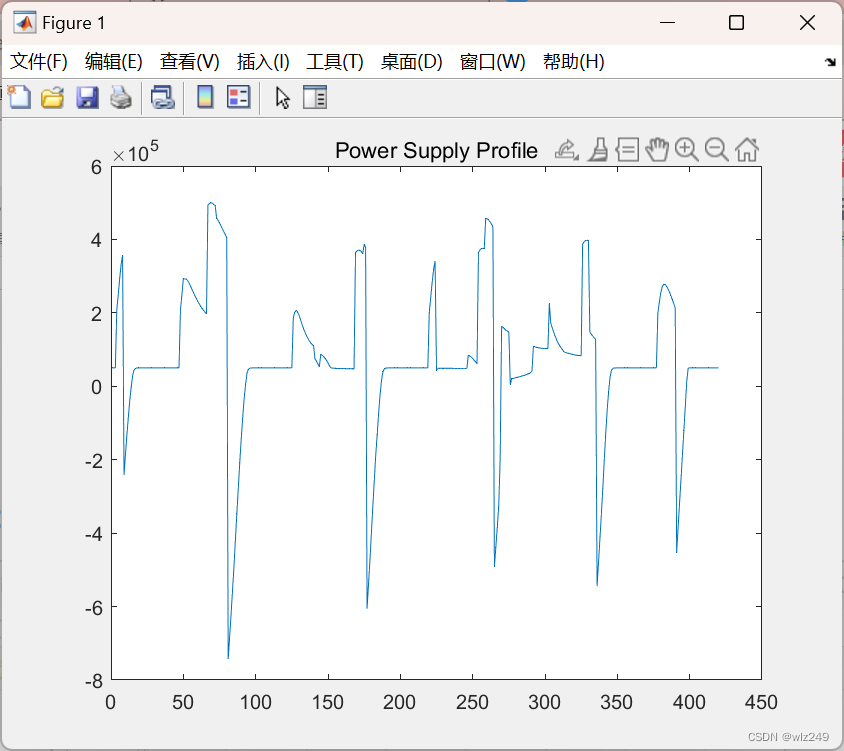Activate the Zoom Out magnifier
Image resolution: width=844 pixels, height=751 pixels.
click(716, 150)
